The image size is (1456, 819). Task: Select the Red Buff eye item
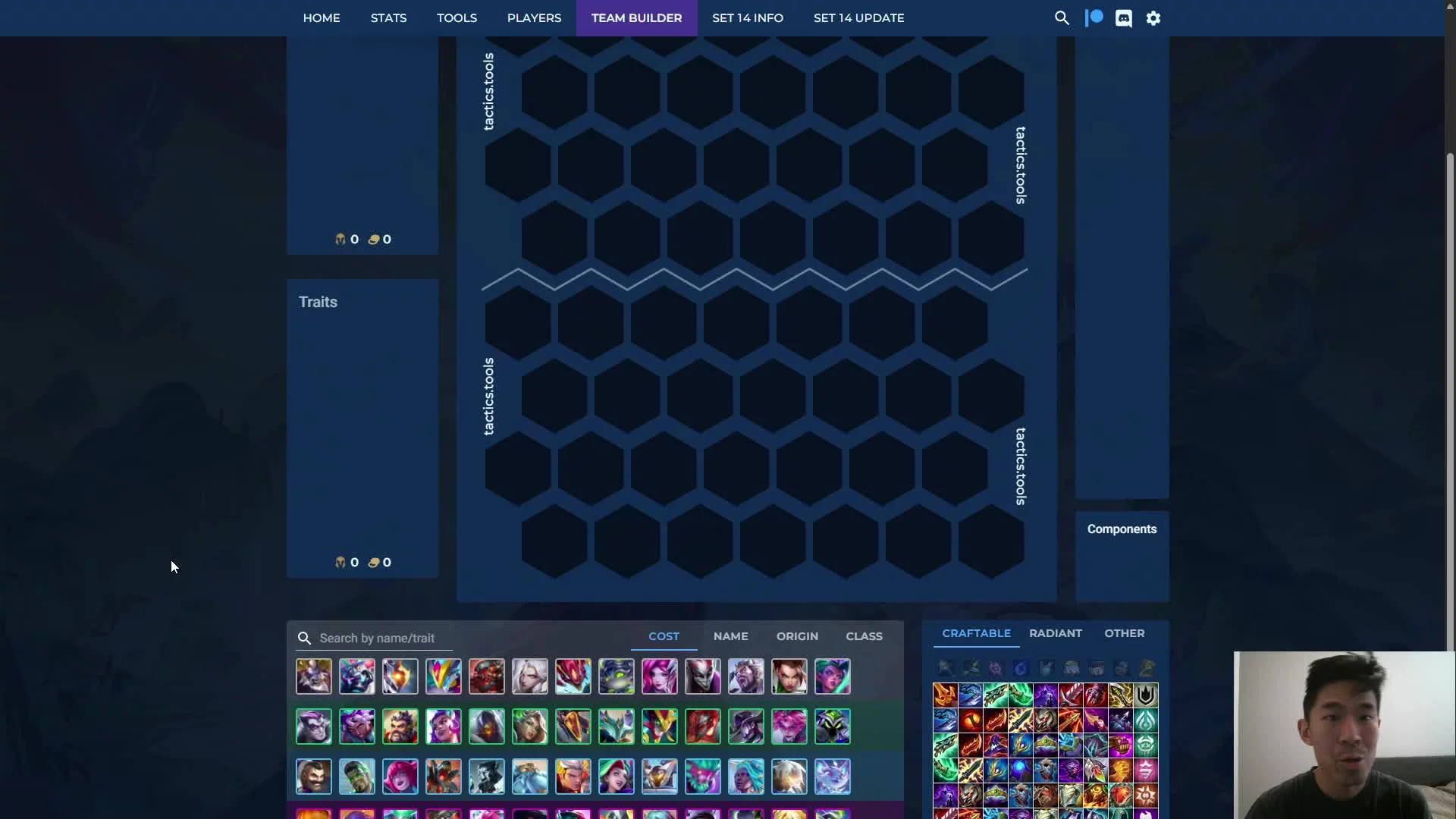[970, 720]
